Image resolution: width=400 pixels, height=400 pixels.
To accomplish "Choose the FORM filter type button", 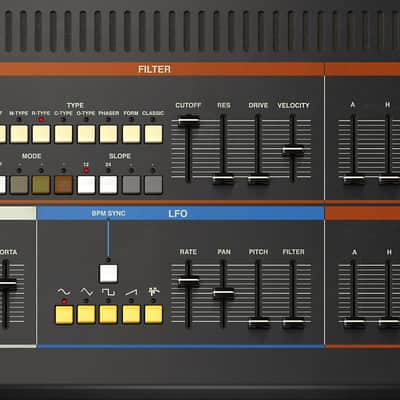I will [x=131, y=134].
